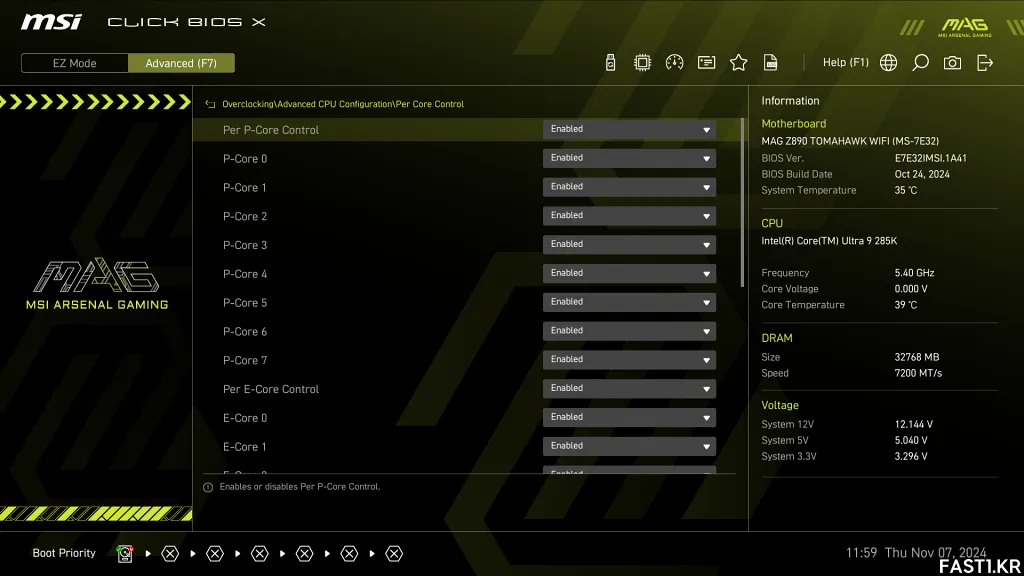This screenshot has height=576, width=1024.
Task: Open the speedometer overclocking icon
Action: 674,63
